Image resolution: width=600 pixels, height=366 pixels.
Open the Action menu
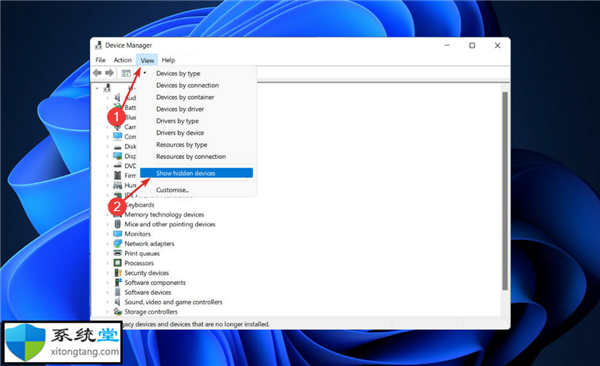point(122,60)
